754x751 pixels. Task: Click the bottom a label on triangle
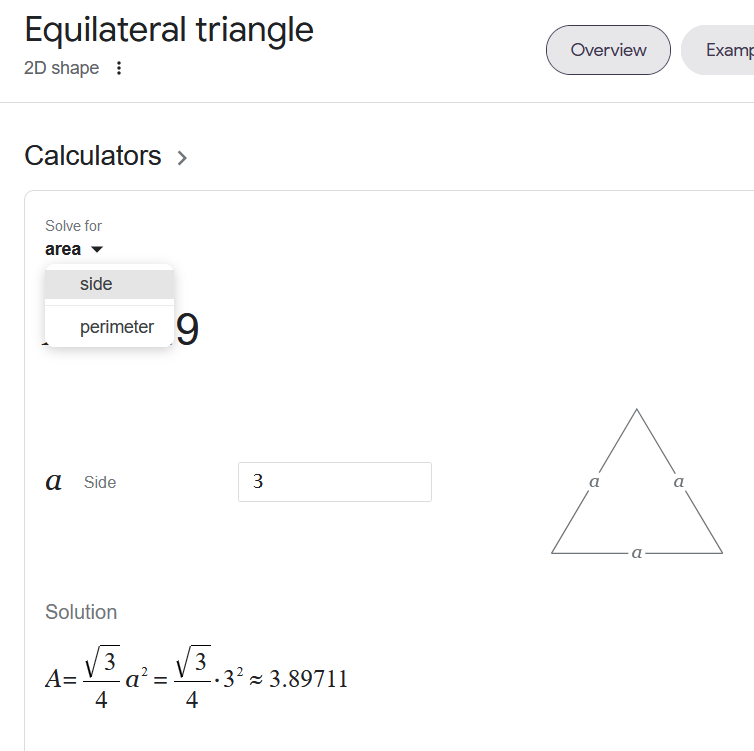pyautogui.click(x=637, y=553)
